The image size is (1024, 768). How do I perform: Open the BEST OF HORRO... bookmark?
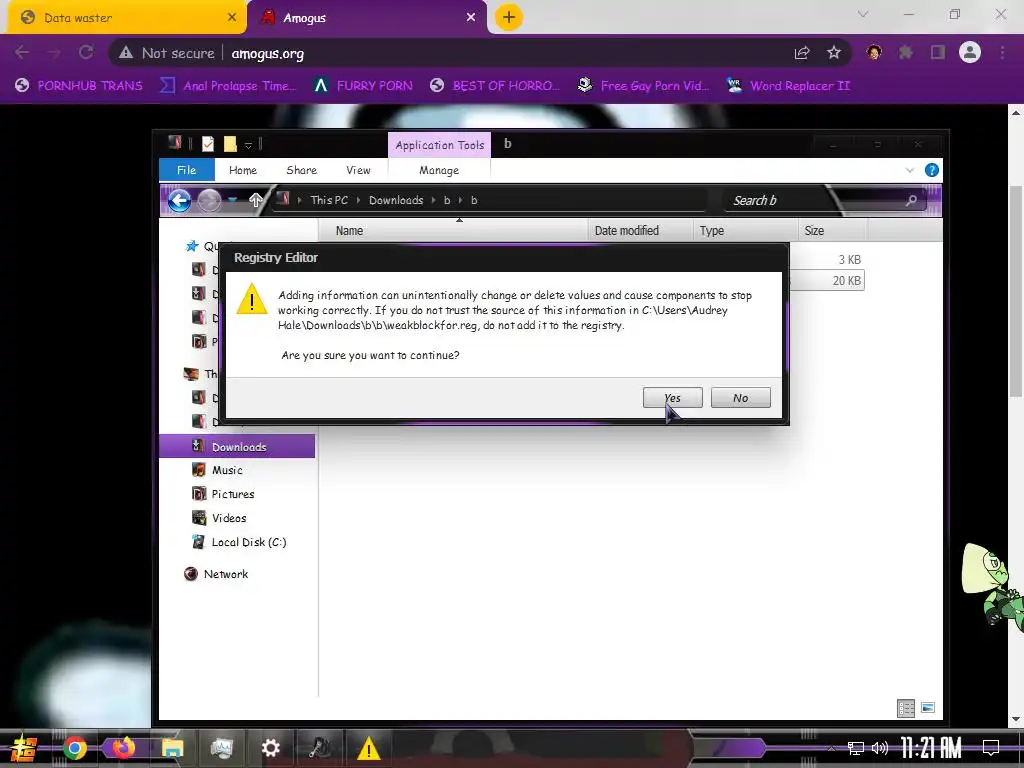[495, 86]
